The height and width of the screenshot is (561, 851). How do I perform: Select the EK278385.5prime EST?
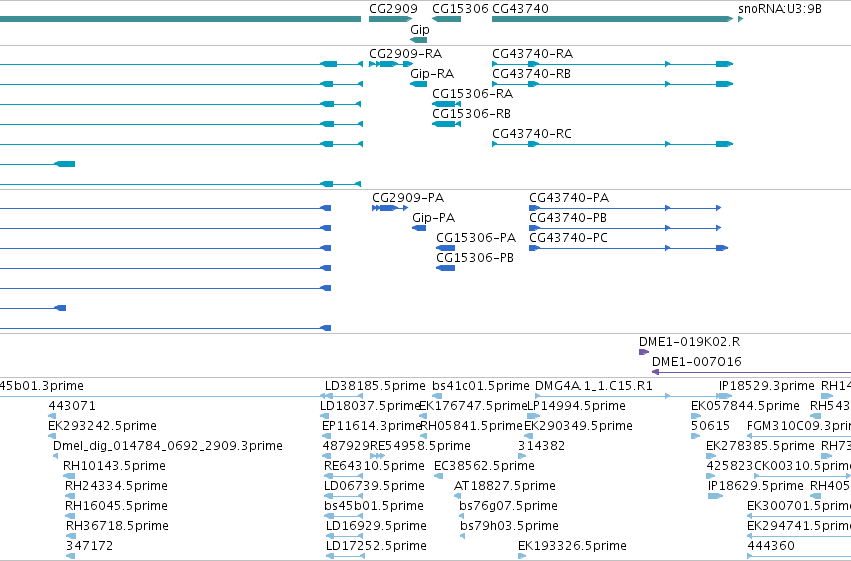tap(760, 446)
